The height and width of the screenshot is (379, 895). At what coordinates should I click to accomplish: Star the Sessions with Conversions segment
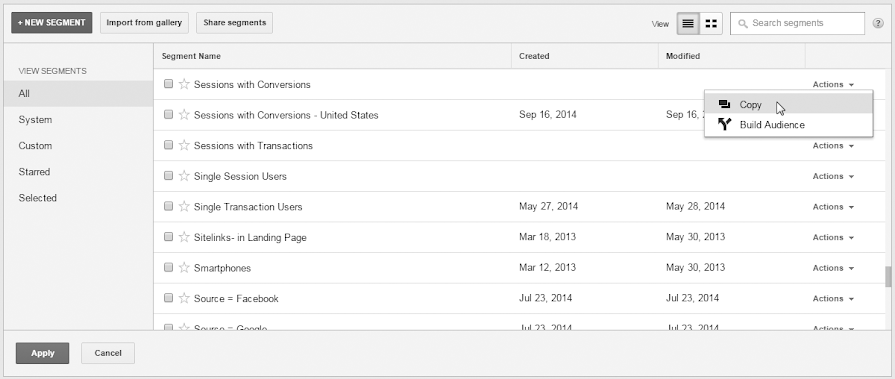tap(184, 84)
